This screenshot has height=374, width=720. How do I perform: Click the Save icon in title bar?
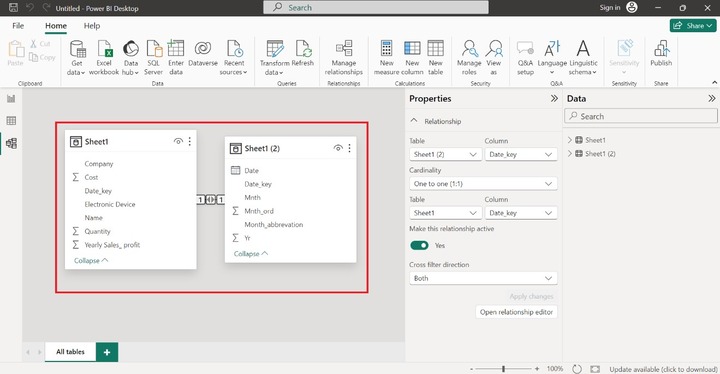pyautogui.click(x=13, y=7)
